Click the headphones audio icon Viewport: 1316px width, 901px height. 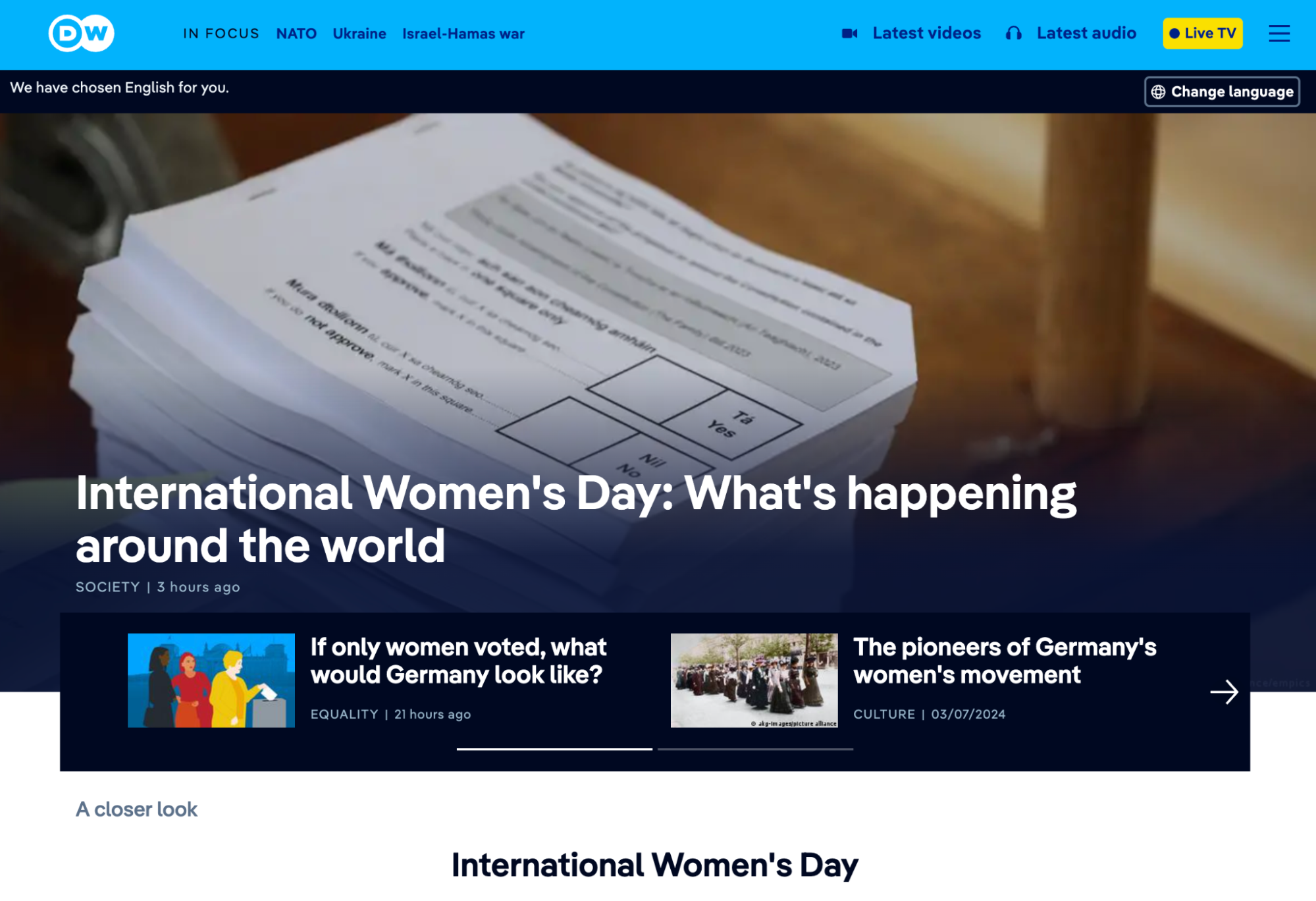[x=1014, y=34]
